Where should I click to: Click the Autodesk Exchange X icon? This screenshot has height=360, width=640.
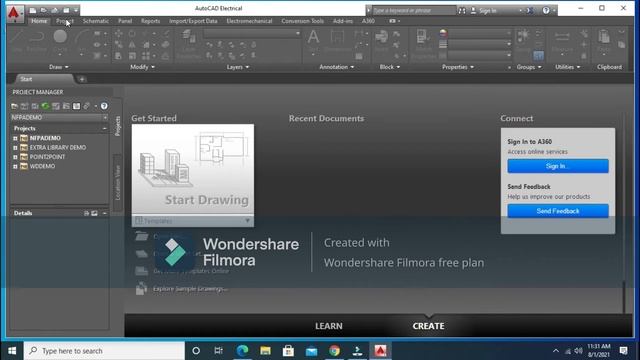(529, 11)
